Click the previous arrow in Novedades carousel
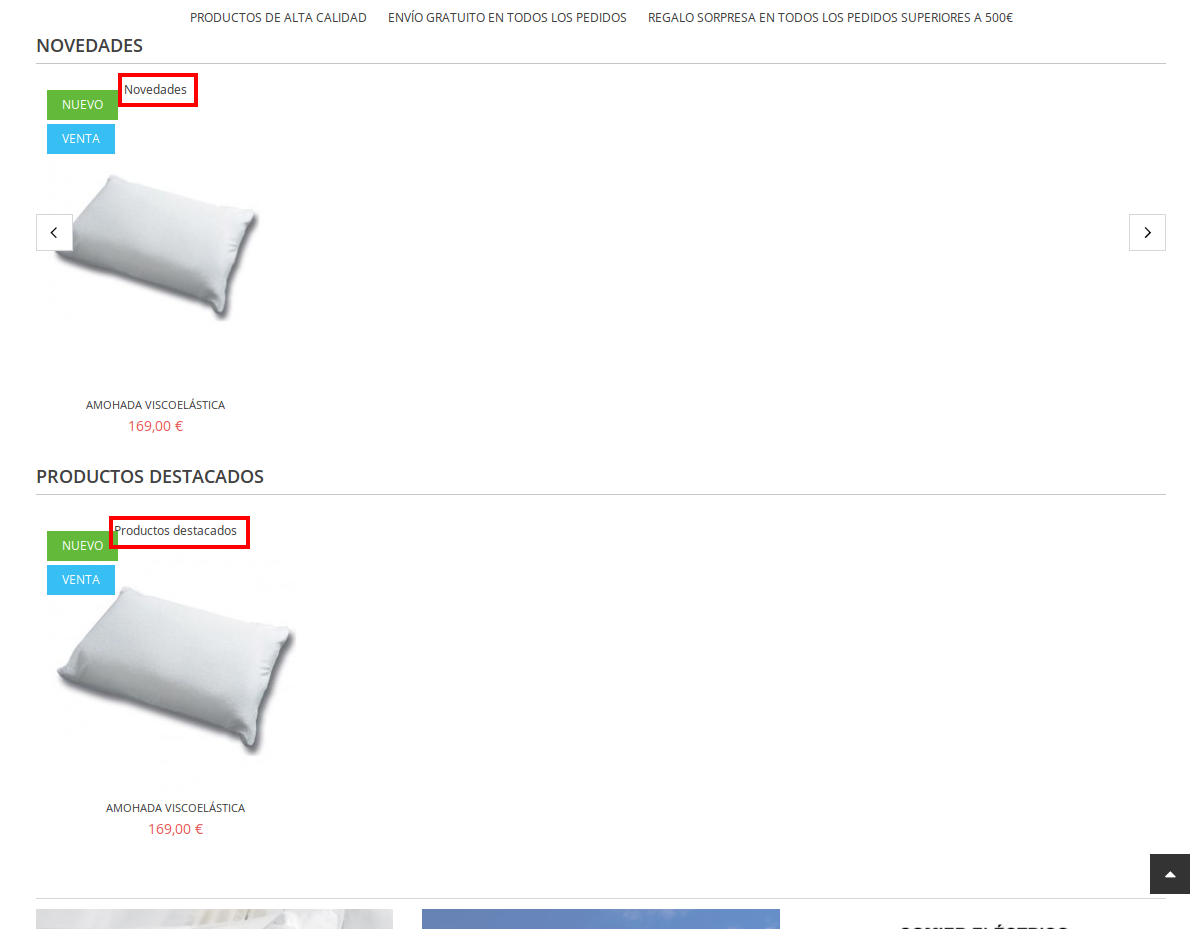This screenshot has height=929, width=1202. tap(54, 232)
